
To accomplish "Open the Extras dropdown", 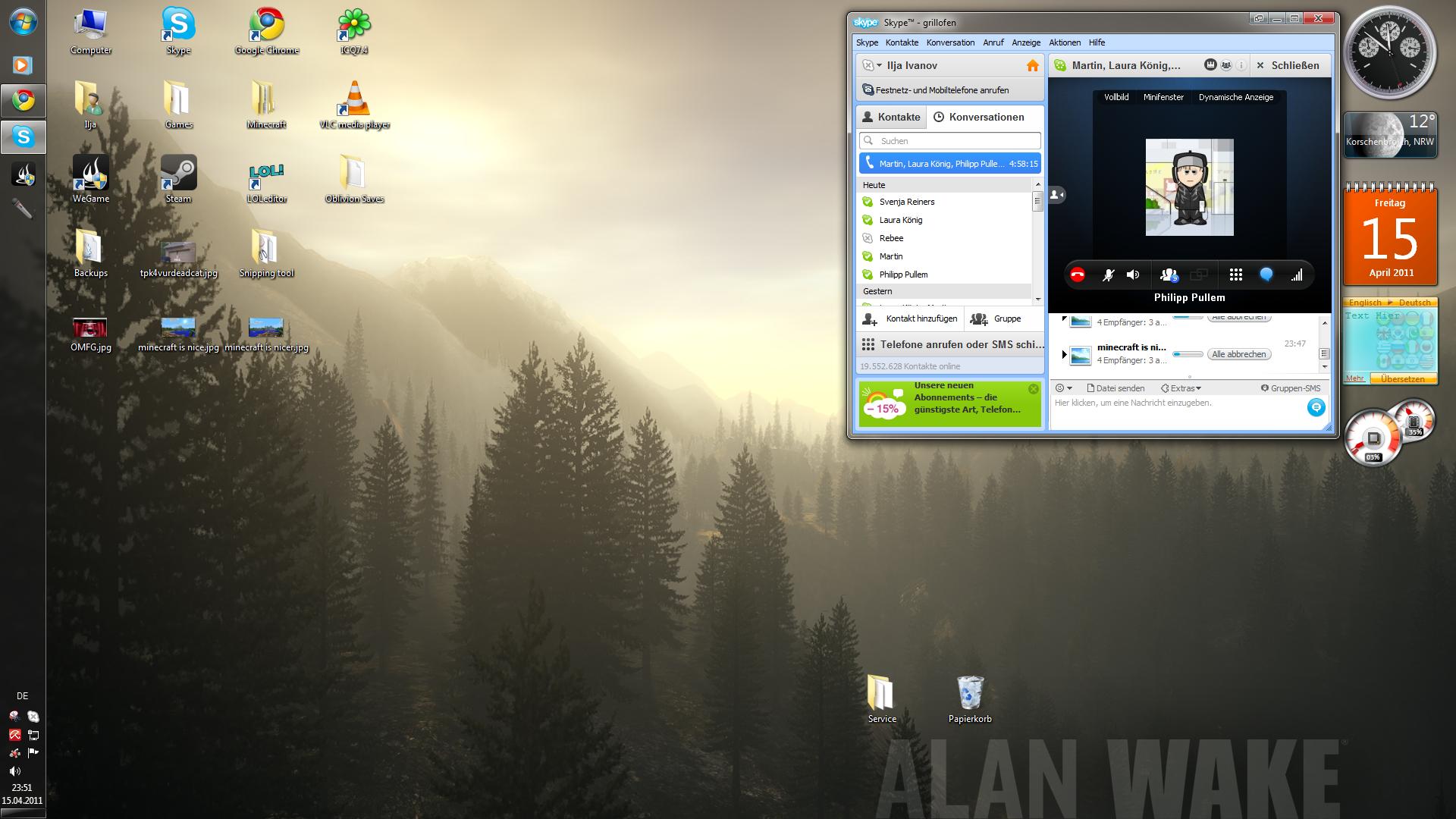I will 1181,388.
